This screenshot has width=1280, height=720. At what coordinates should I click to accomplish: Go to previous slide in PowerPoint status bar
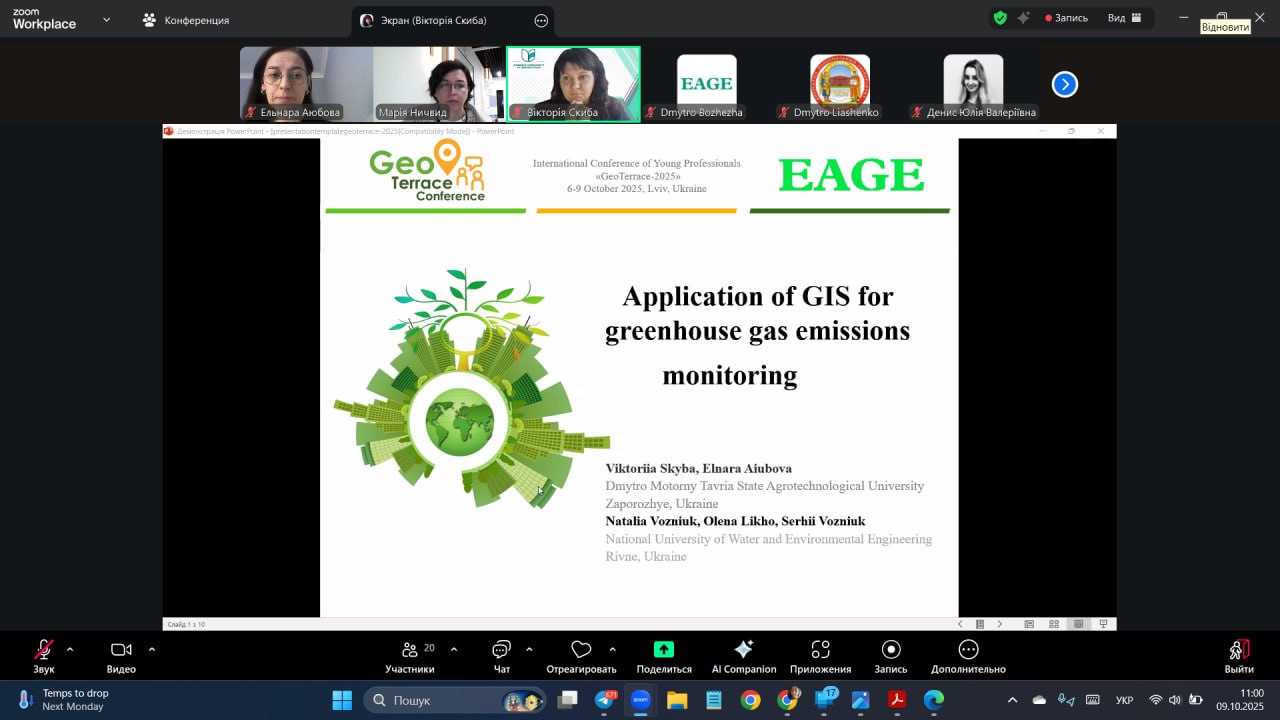point(960,624)
